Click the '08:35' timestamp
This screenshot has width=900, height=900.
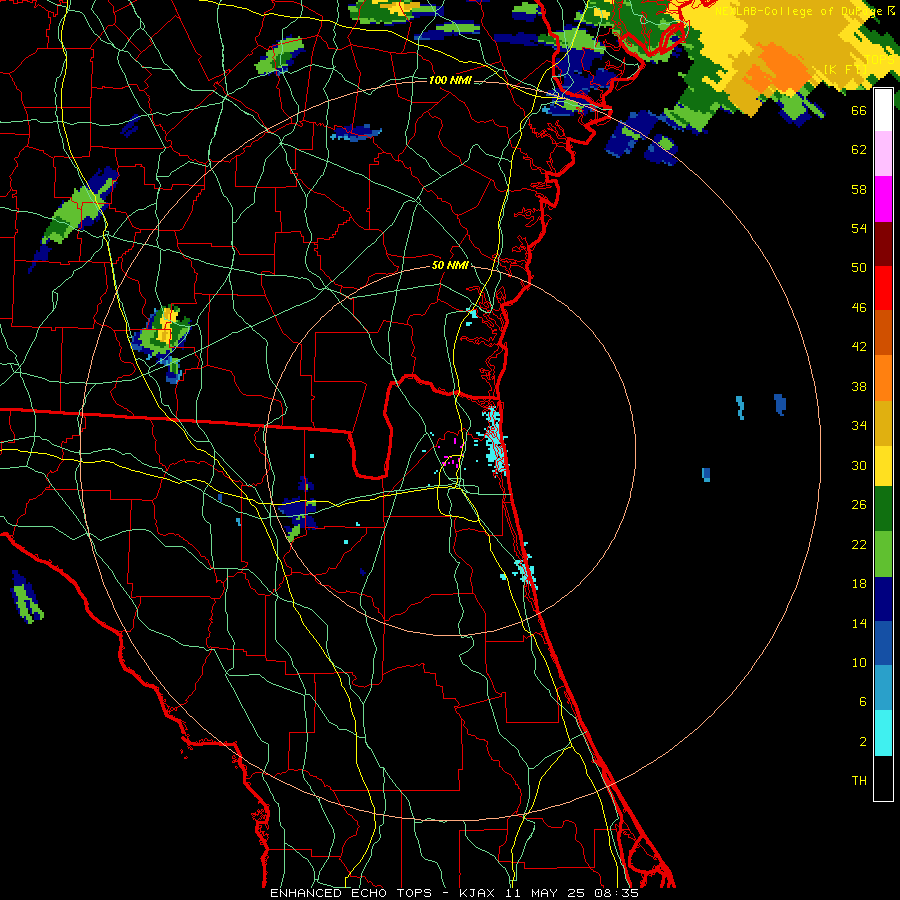618,893
